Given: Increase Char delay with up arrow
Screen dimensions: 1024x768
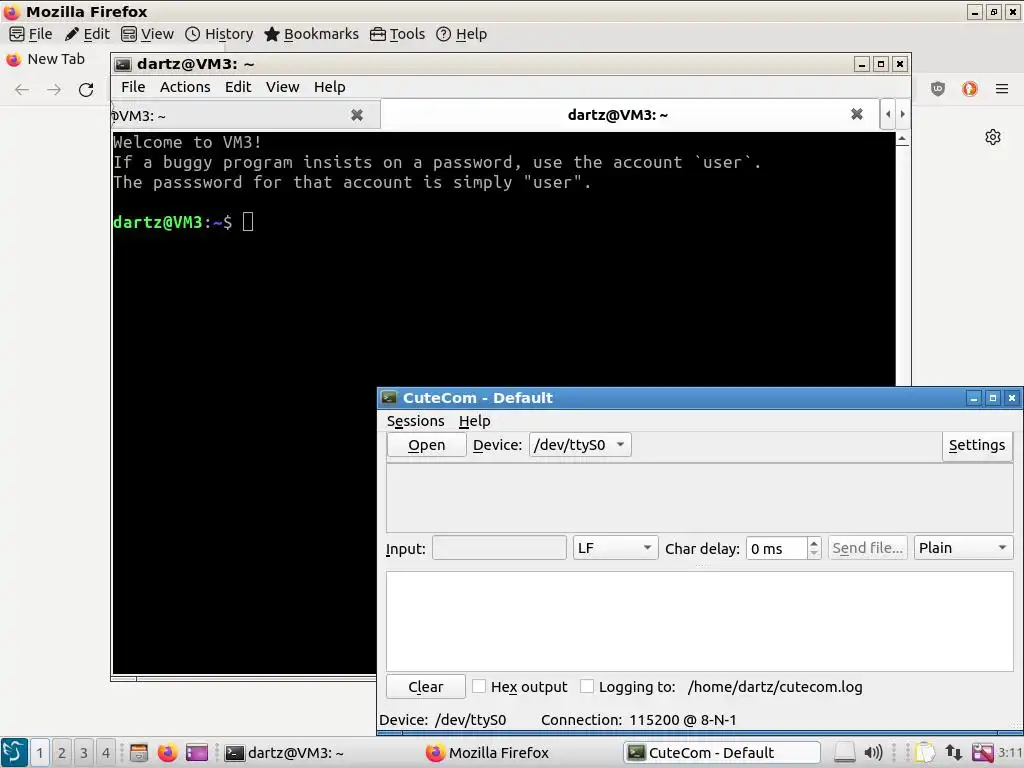Looking at the screenshot, I should pyautogui.click(x=814, y=542).
